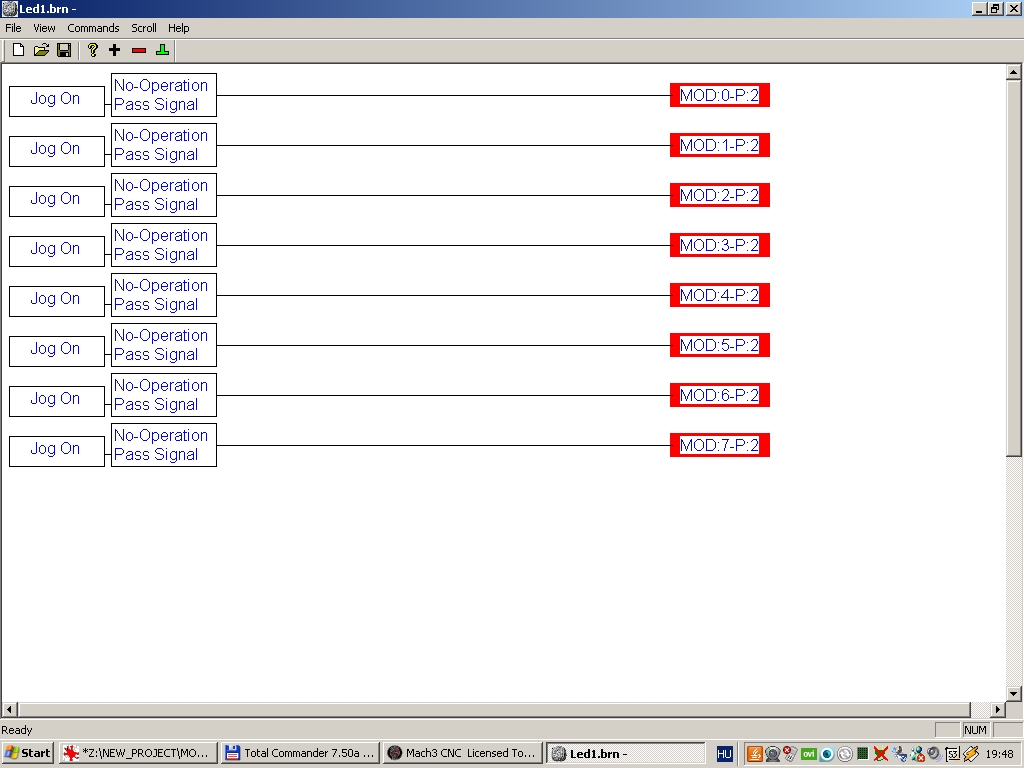This screenshot has width=1024, height=768.
Task: Select No-Operation Pass Signal on MOD:7-P:2 rung
Action: (164, 445)
